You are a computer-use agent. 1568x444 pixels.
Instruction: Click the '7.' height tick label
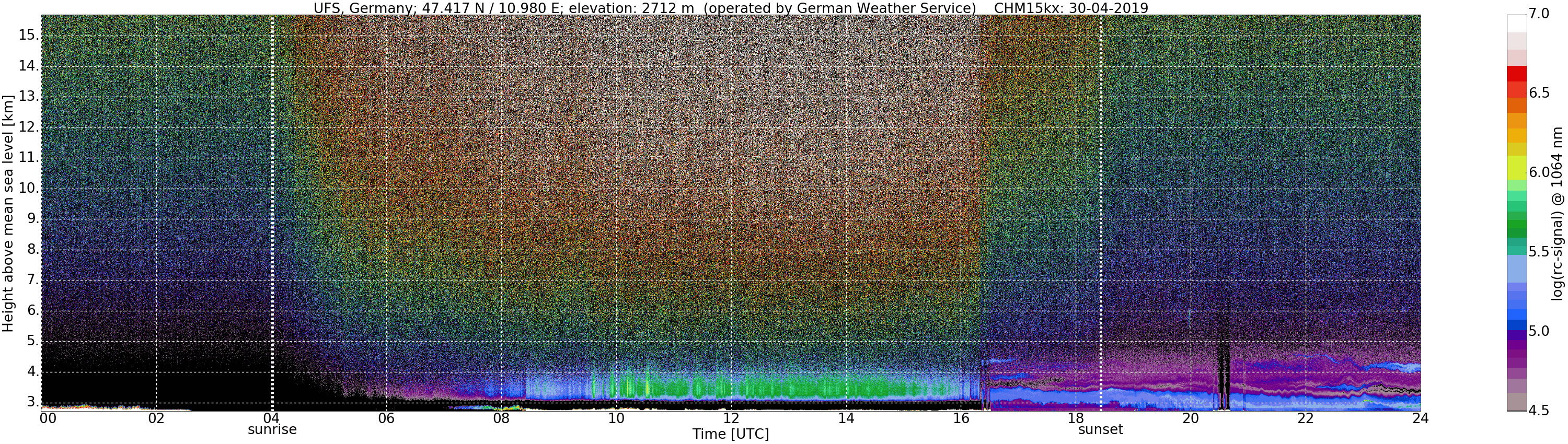[32, 280]
